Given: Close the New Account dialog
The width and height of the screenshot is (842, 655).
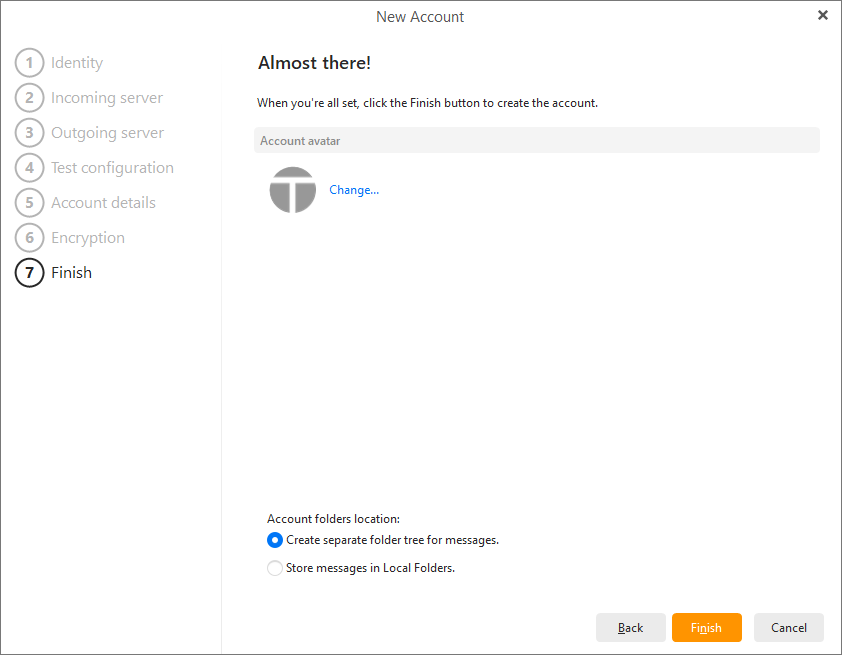Looking at the screenshot, I should [823, 15].
